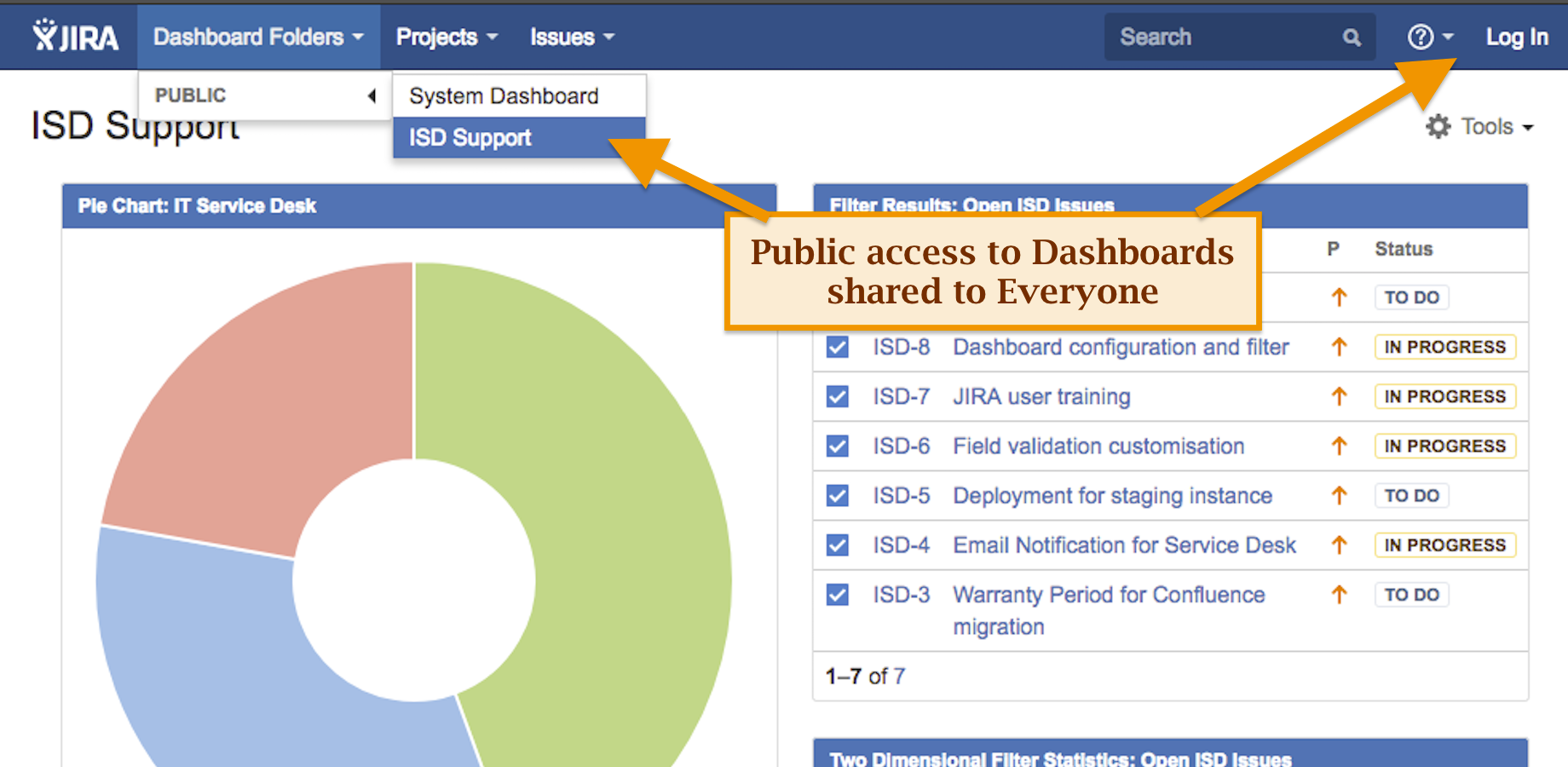This screenshot has height=767, width=1568.
Task: Click priority arrow beside first TO DO status
Action: (x=1339, y=297)
